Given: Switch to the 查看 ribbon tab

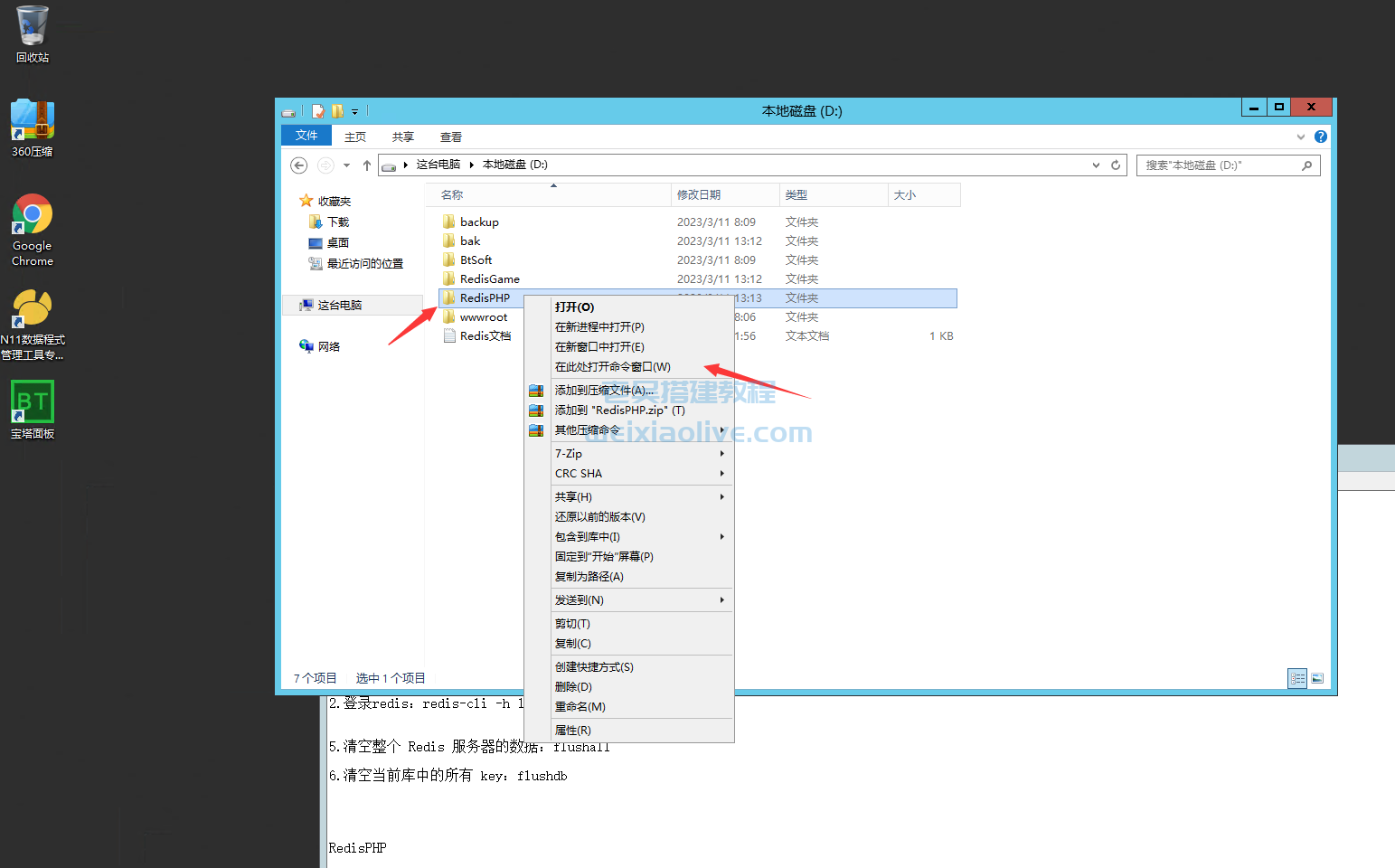Looking at the screenshot, I should [x=450, y=136].
